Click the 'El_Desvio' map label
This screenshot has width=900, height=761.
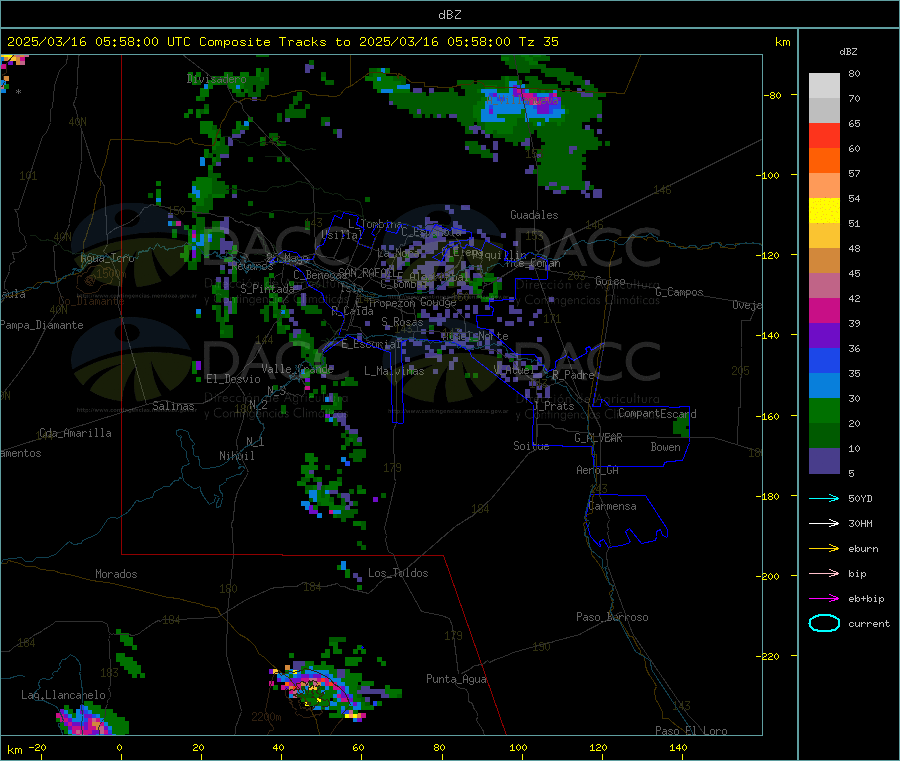click(x=233, y=379)
